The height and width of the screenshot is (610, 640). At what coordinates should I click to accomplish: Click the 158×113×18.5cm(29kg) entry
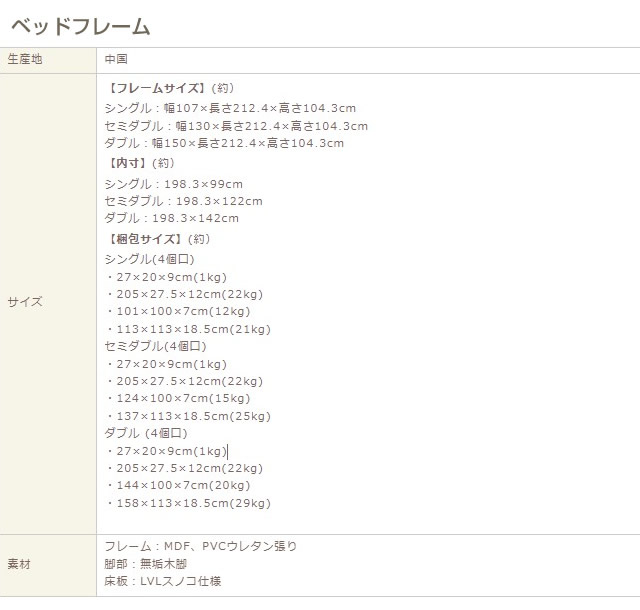[188, 503]
